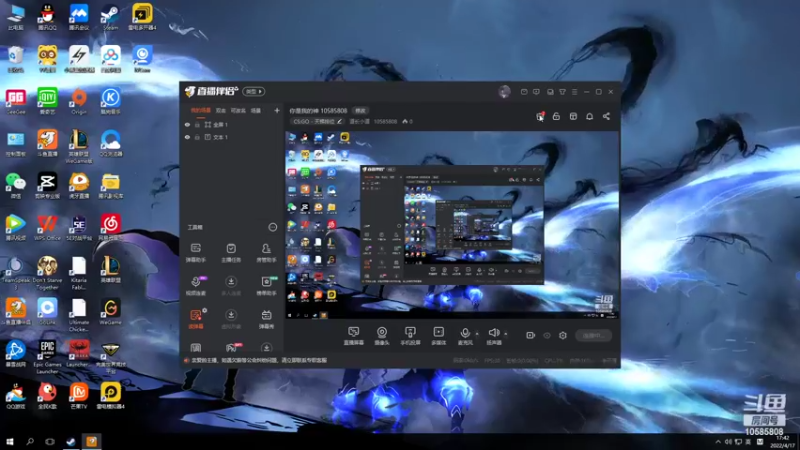Add a 直播屏幕 screen capture source
The height and width of the screenshot is (450, 800).
(x=353, y=336)
